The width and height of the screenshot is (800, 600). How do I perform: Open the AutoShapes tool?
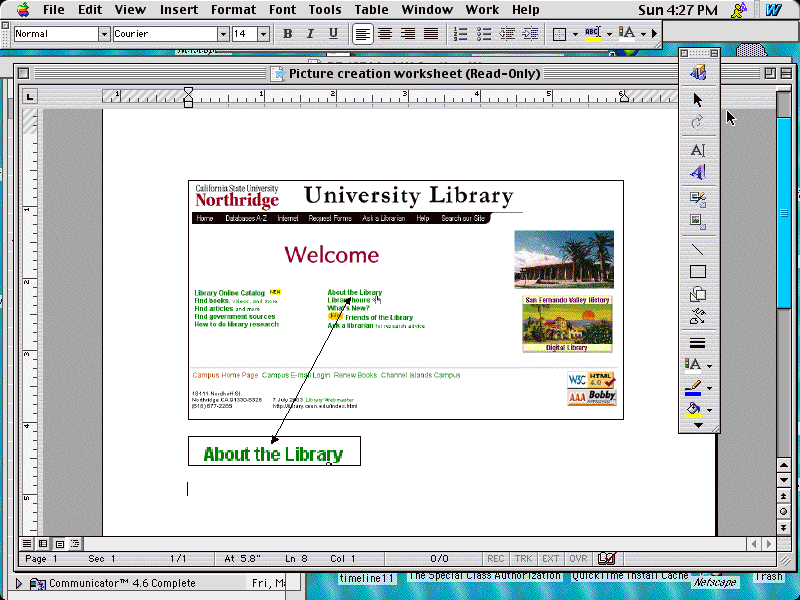(x=697, y=294)
